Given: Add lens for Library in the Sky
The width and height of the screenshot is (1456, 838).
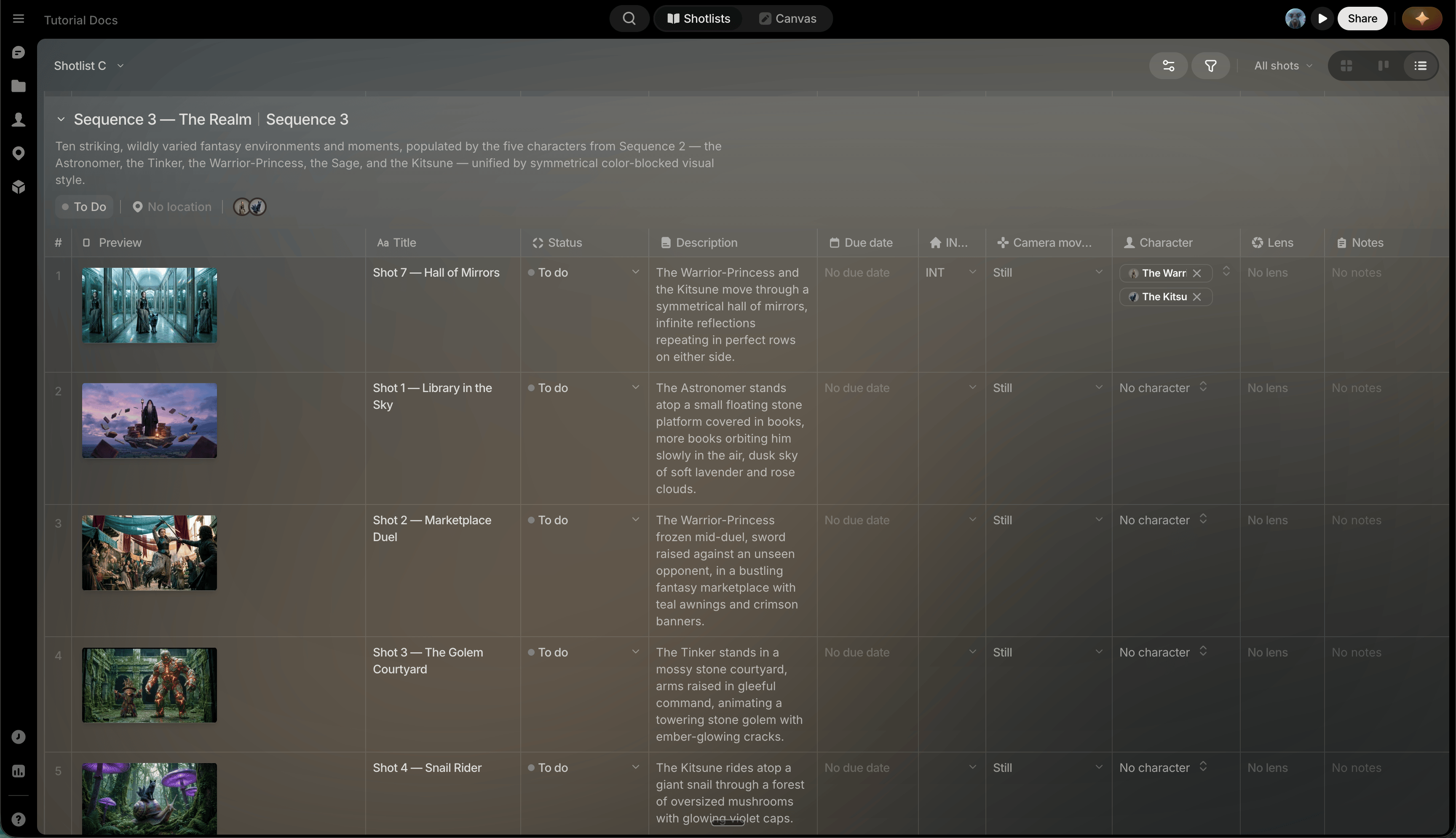Looking at the screenshot, I should (1267, 388).
